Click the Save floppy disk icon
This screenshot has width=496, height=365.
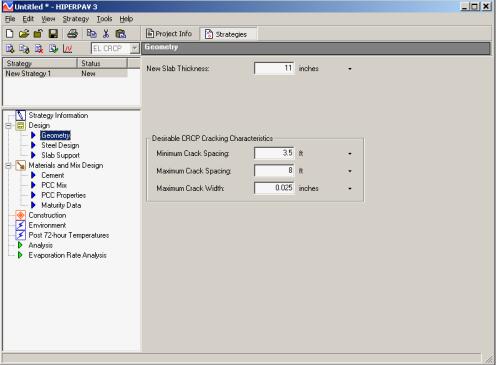point(53,33)
